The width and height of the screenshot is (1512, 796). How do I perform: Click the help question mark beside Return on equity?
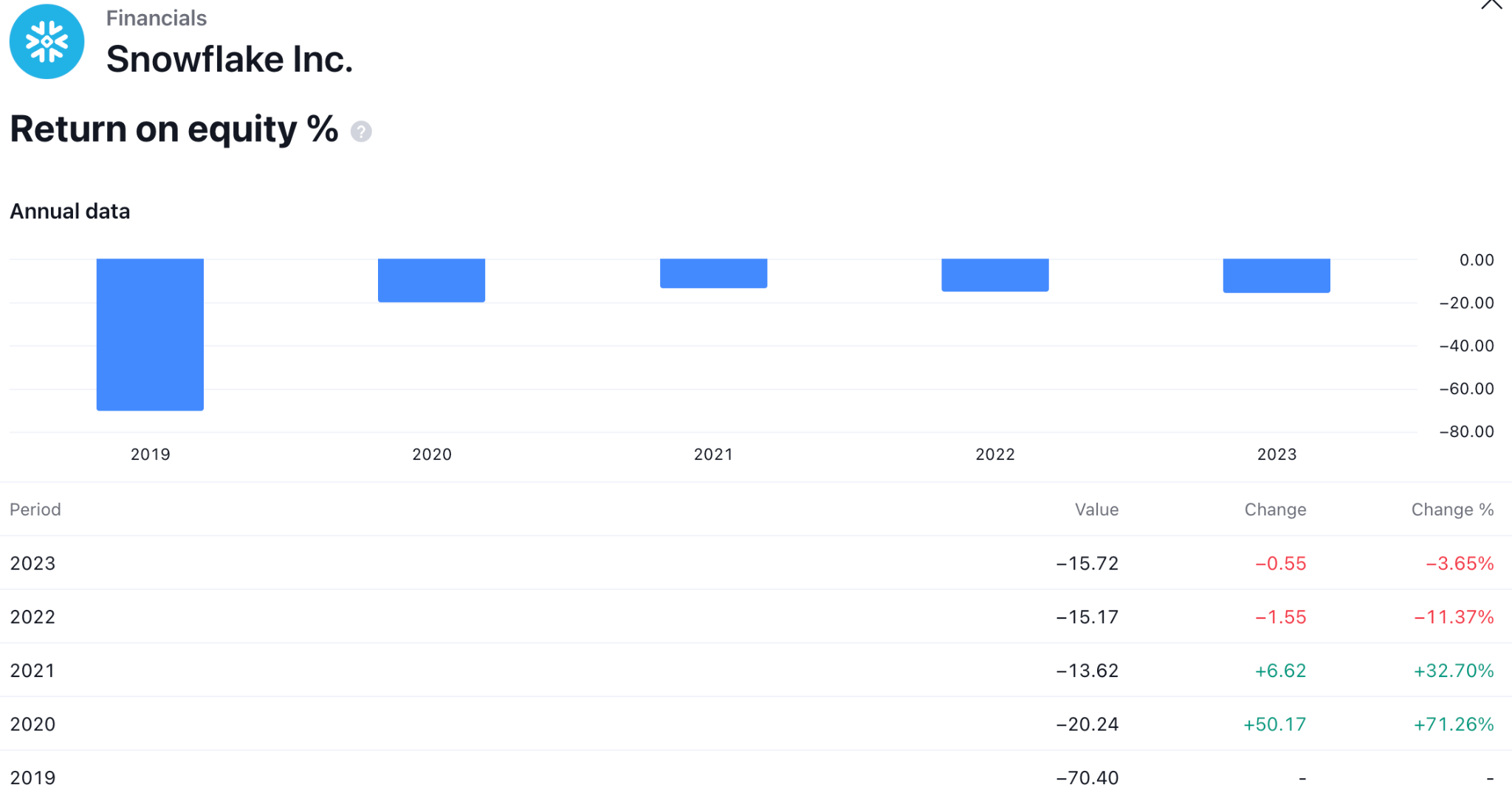click(361, 131)
